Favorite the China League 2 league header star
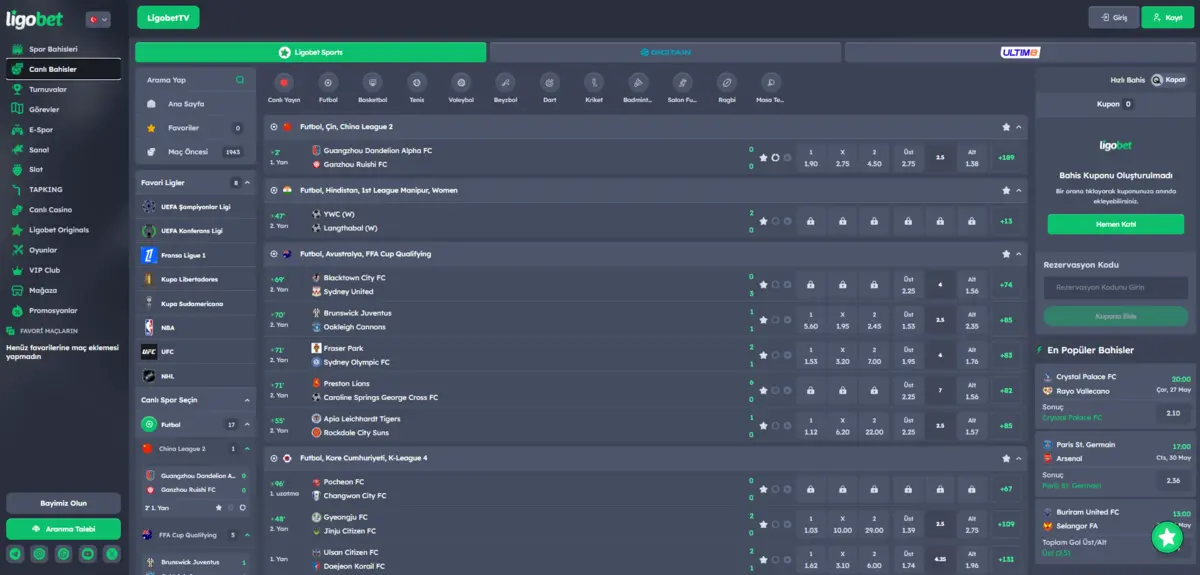Viewport: 1200px width, 575px height. (1006, 127)
